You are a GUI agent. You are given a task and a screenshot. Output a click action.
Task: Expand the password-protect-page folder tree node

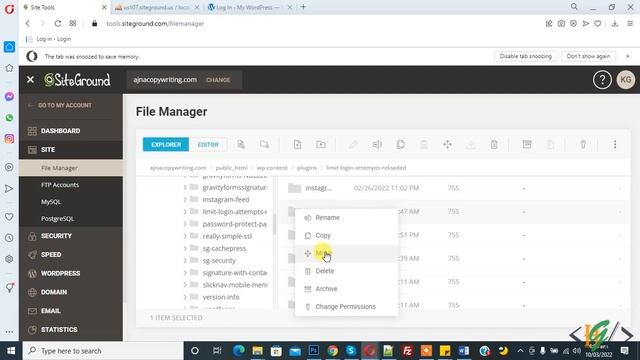[x=185, y=224]
